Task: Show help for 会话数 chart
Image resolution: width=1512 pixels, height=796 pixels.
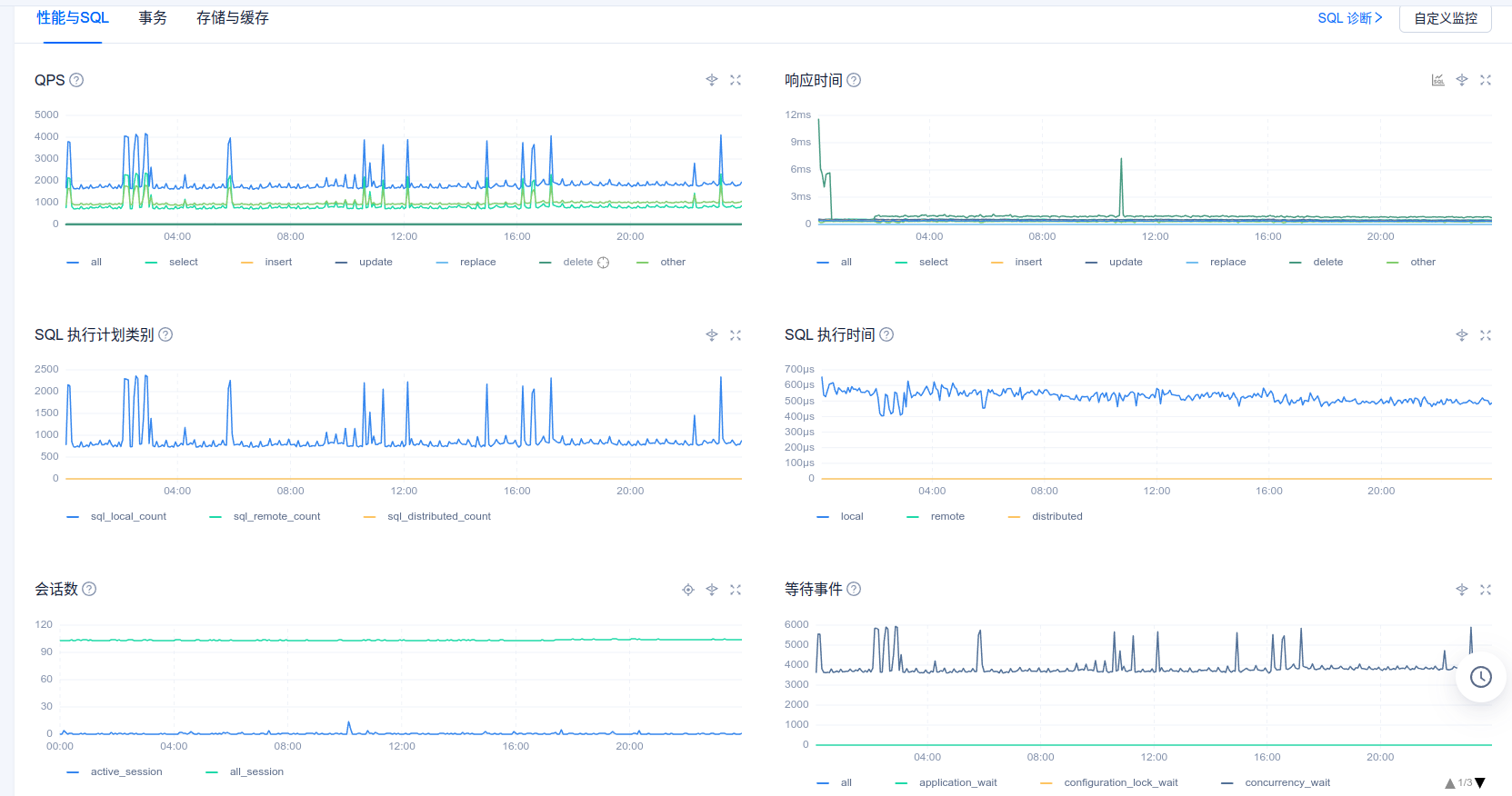Action: (89, 589)
